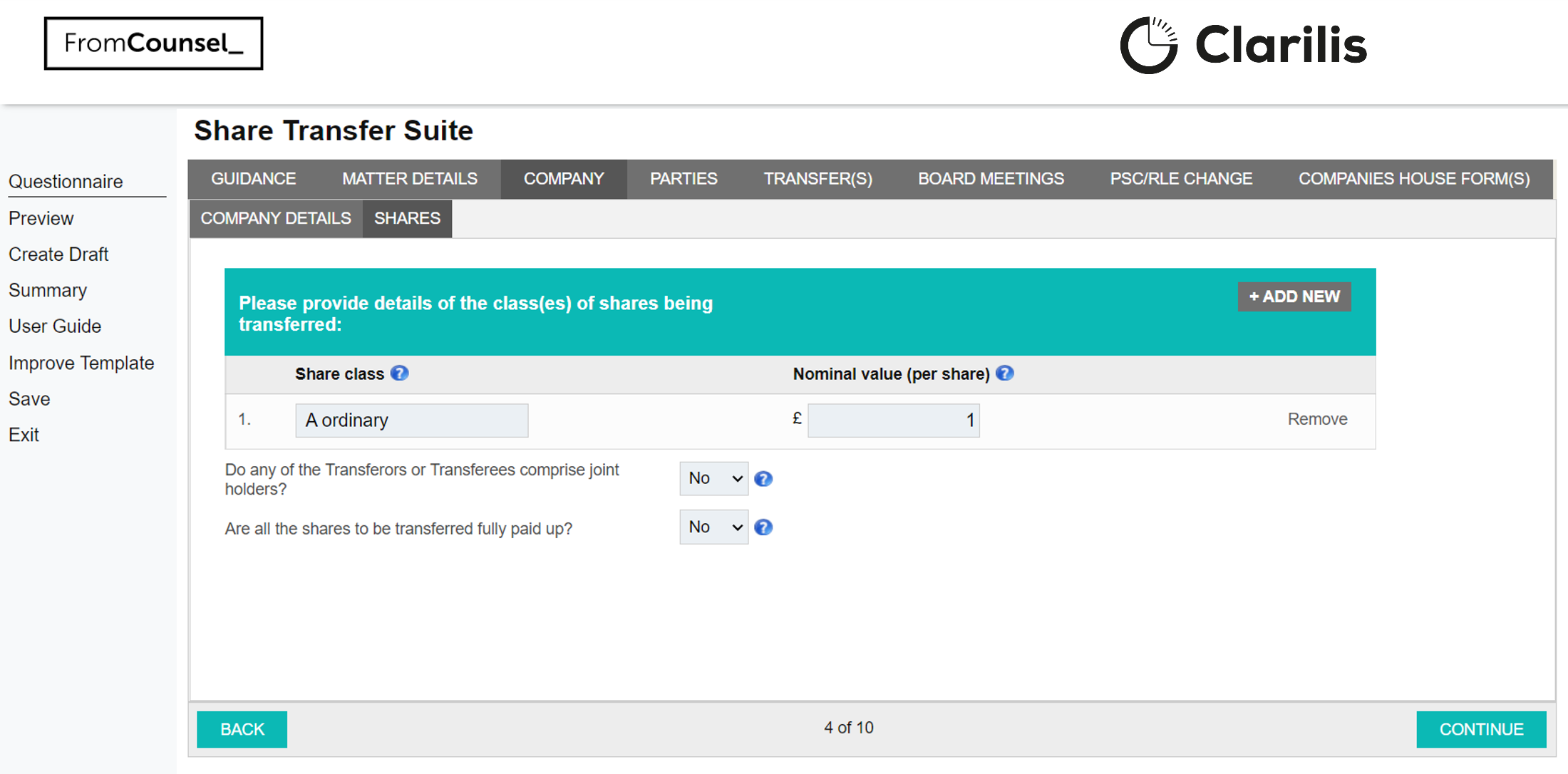Click the help icon next to joint holders question
Viewport: 1568px width, 774px height.
tap(762, 478)
